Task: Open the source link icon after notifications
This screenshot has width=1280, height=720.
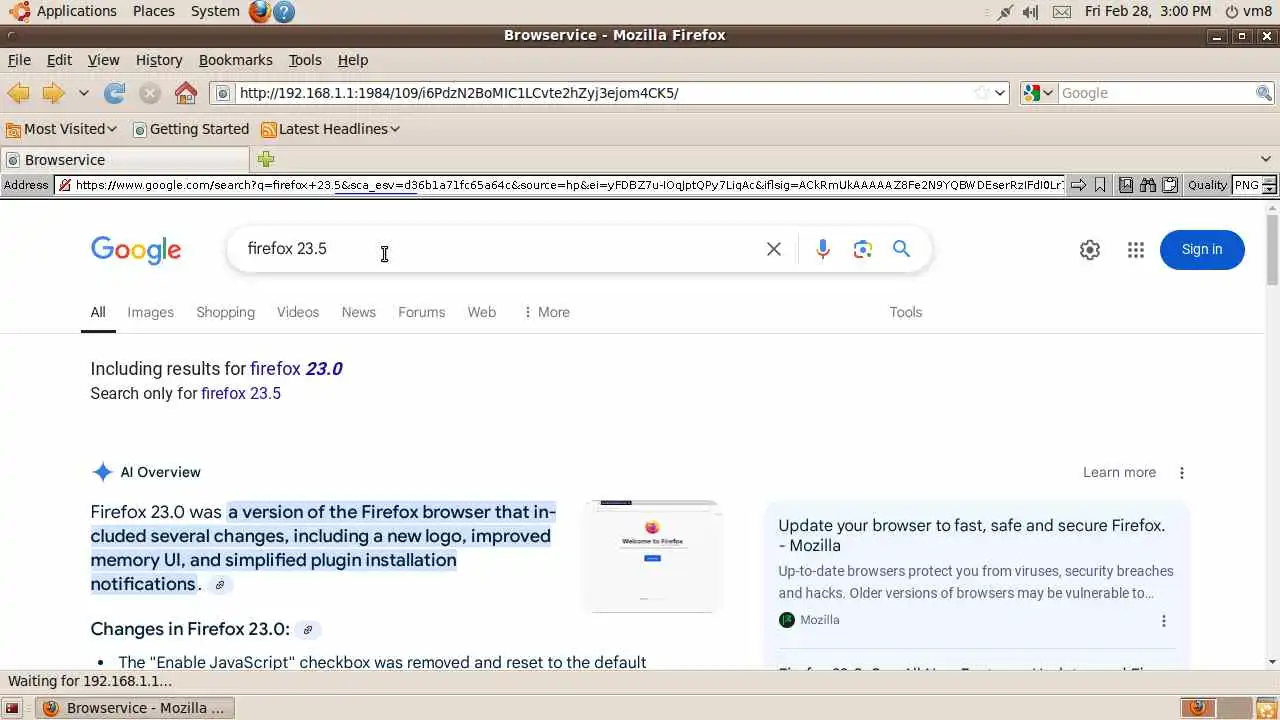Action: pos(220,585)
